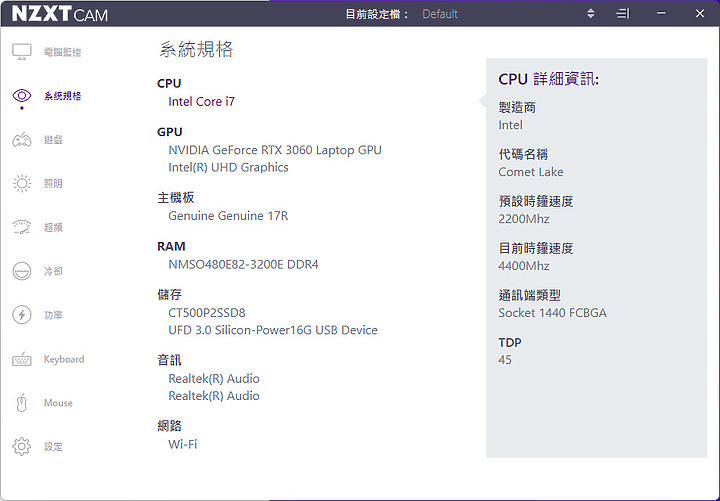Open the Lighting sun icon
This screenshot has height=501, width=720.
click(22, 184)
